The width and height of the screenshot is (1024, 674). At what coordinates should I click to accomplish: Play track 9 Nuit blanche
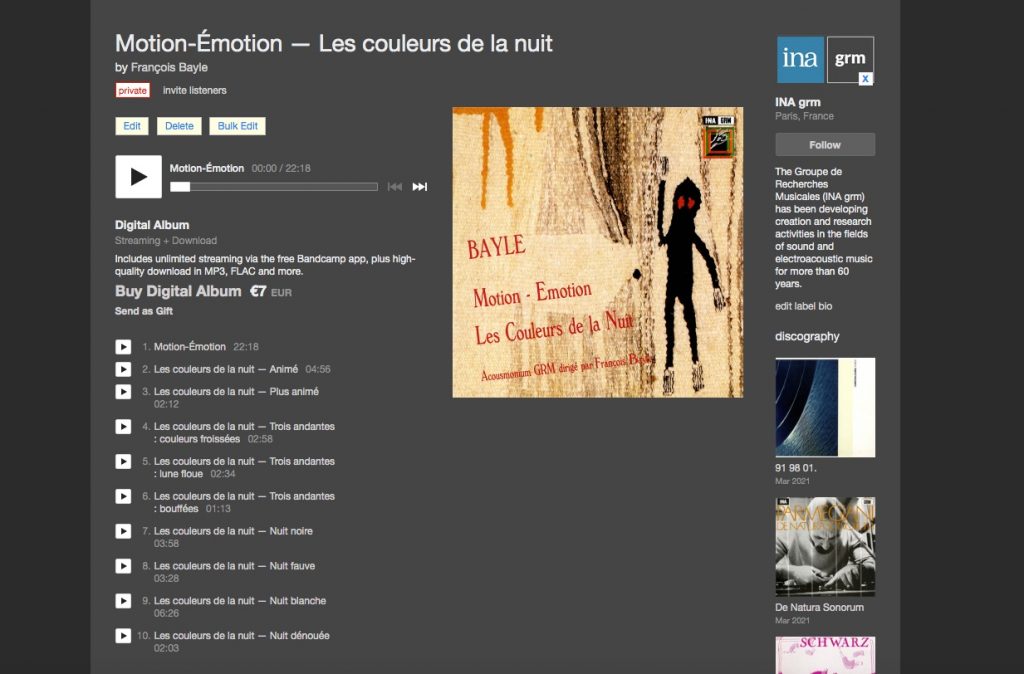point(123,601)
